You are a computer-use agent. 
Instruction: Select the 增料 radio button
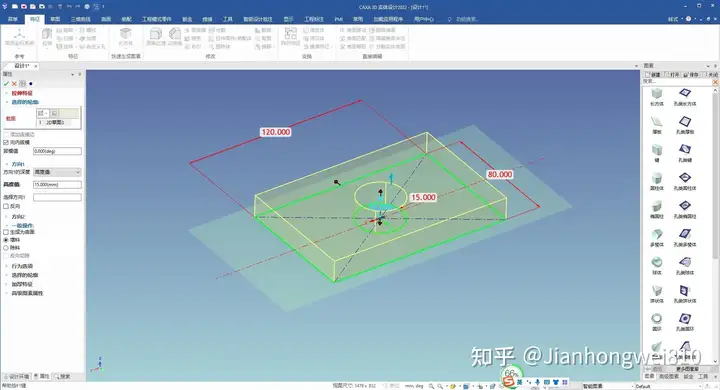(x=6, y=240)
